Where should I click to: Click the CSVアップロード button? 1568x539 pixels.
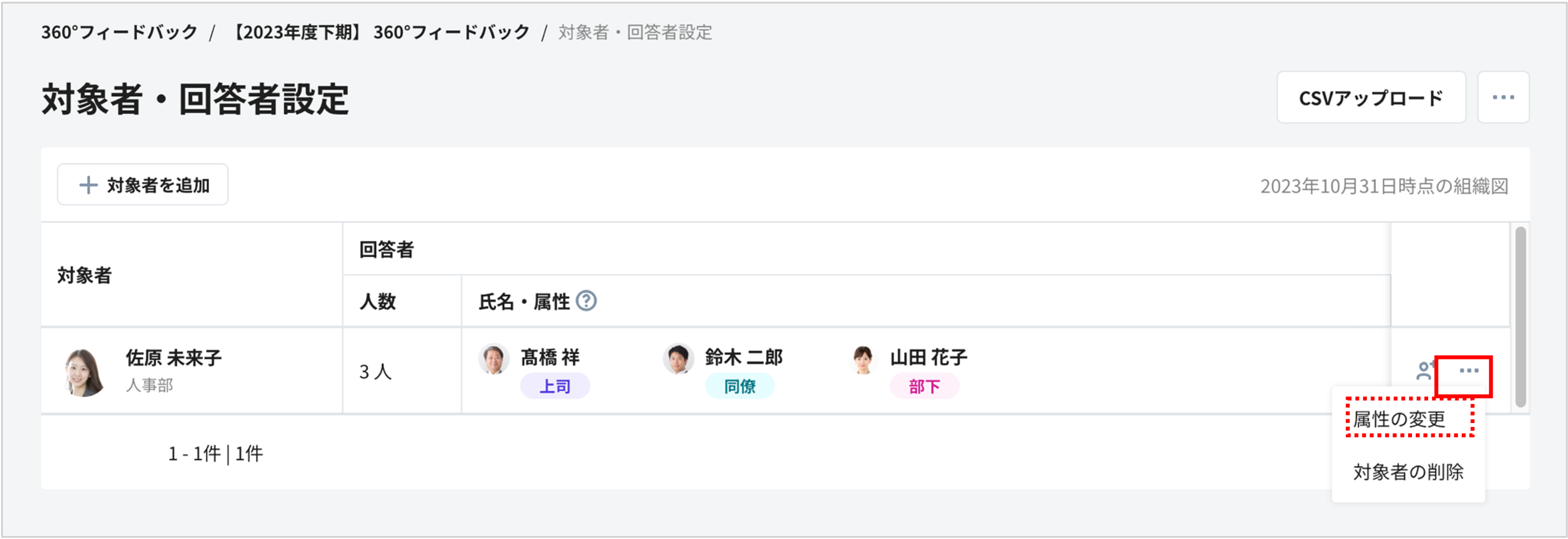coord(1371,97)
